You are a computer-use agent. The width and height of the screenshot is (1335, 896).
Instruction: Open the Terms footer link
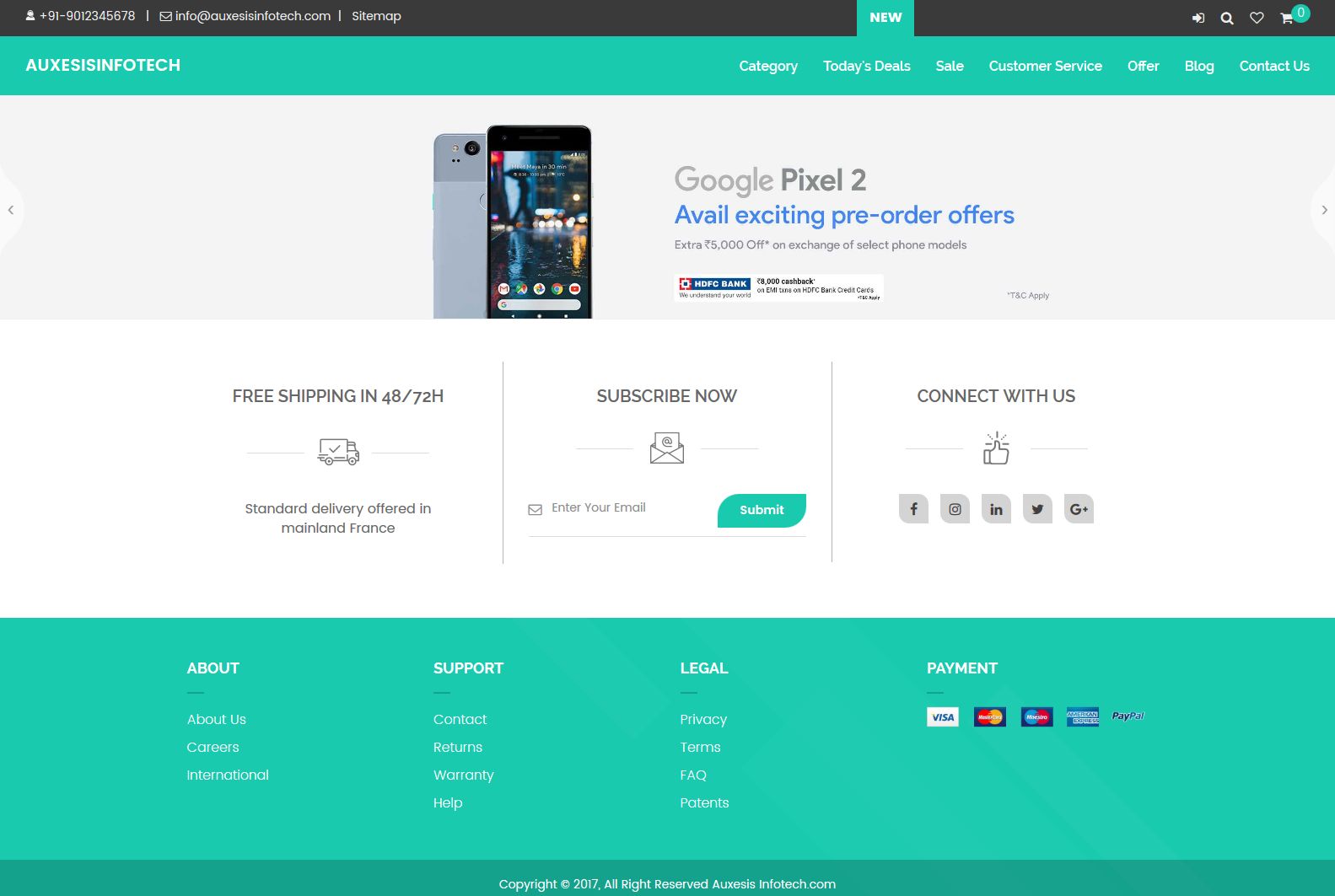(x=700, y=747)
